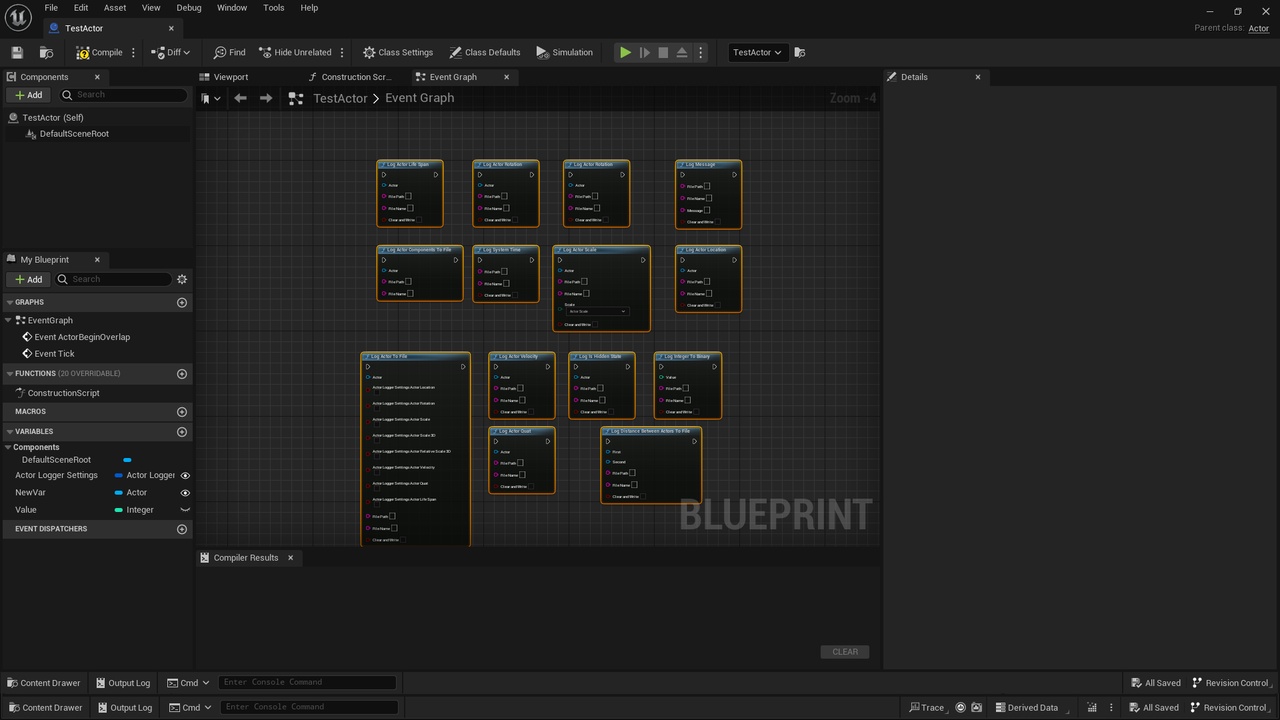The height and width of the screenshot is (720, 1280).
Task: Click the Stop play button
Action: pyautogui.click(x=663, y=52)
